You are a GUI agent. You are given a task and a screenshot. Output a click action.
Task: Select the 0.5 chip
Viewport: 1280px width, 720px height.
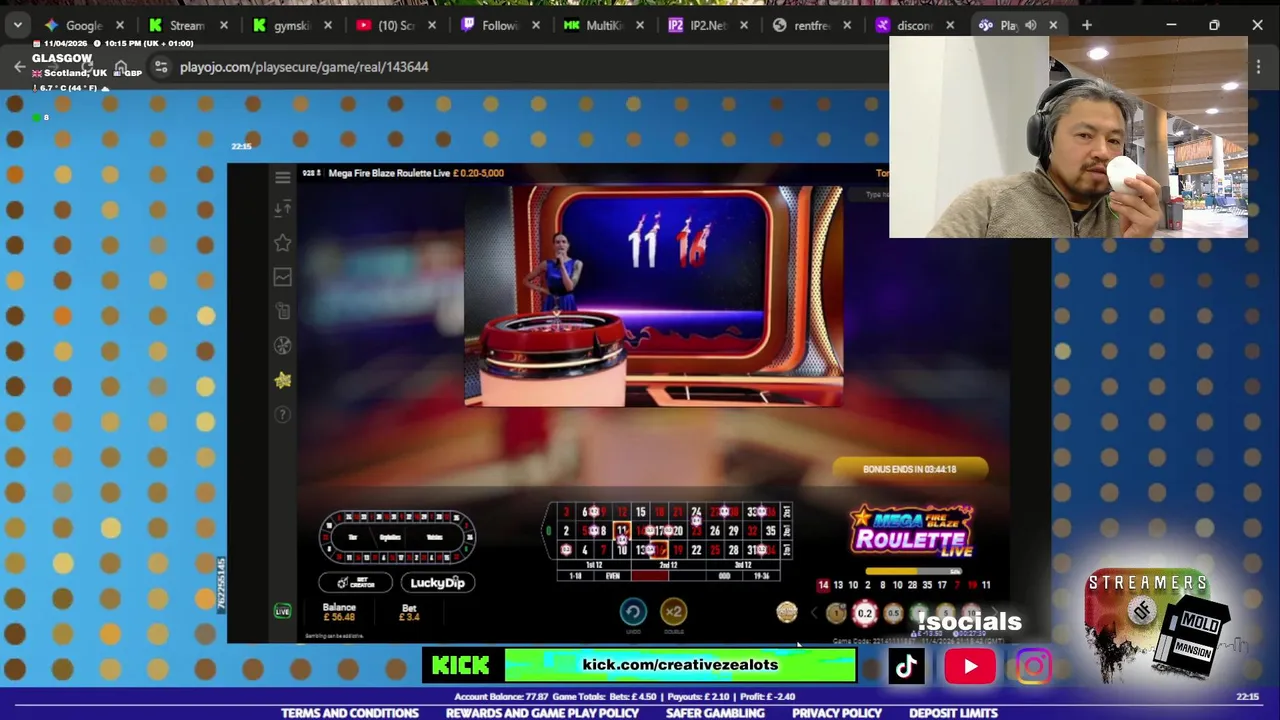click(x=893, y=613)
